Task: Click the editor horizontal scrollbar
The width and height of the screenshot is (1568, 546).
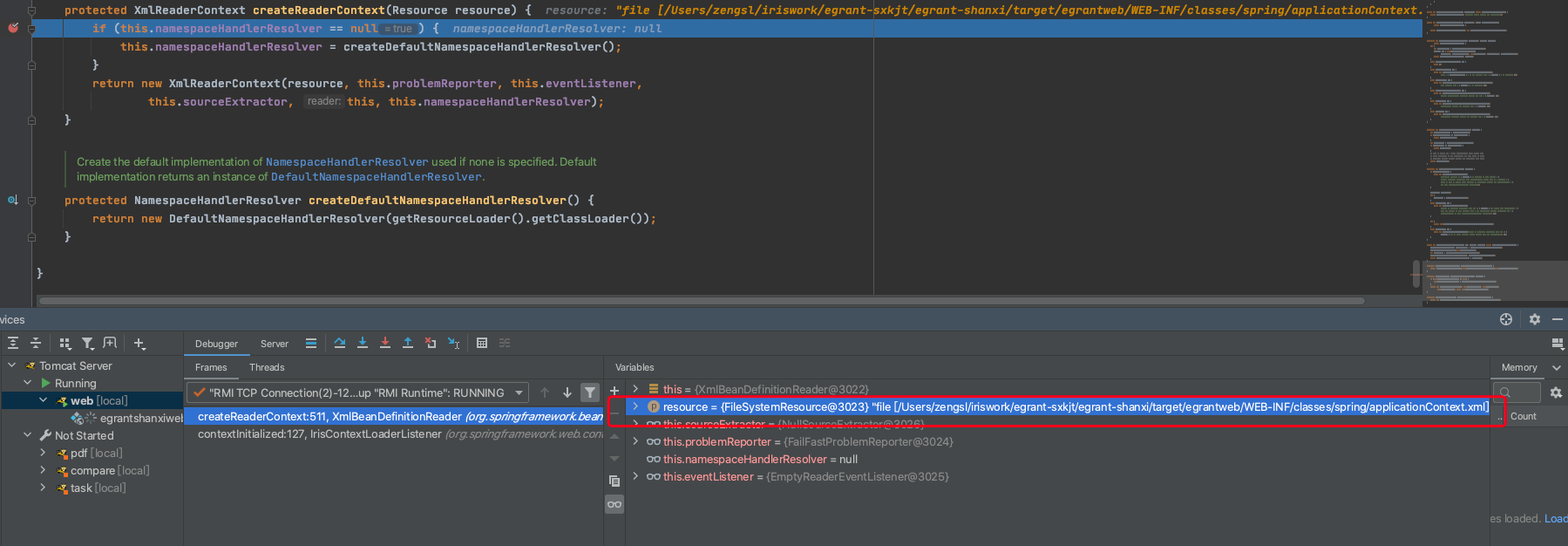Action: 697,301
